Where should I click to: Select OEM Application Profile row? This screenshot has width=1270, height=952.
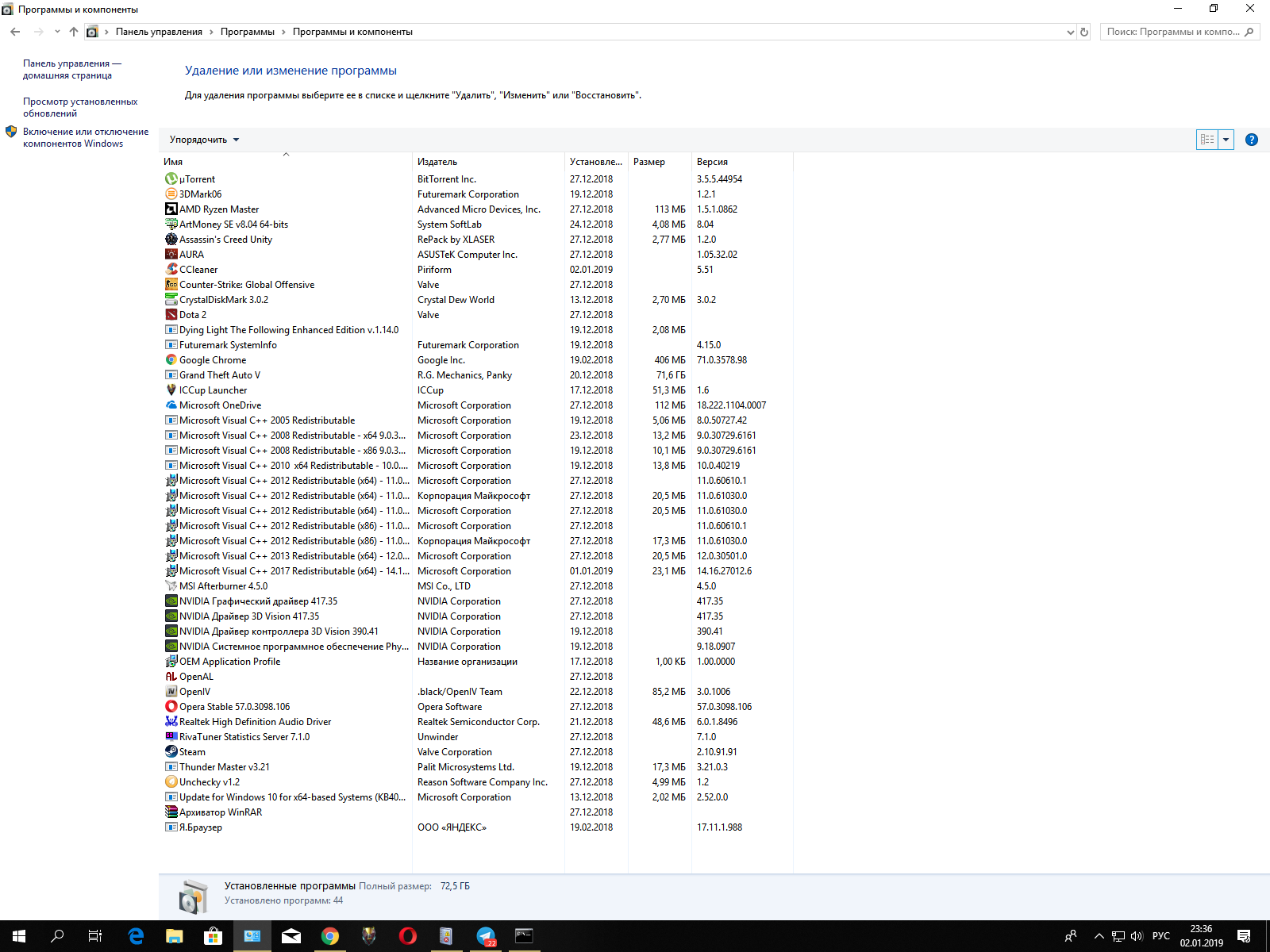coord(478,662)
